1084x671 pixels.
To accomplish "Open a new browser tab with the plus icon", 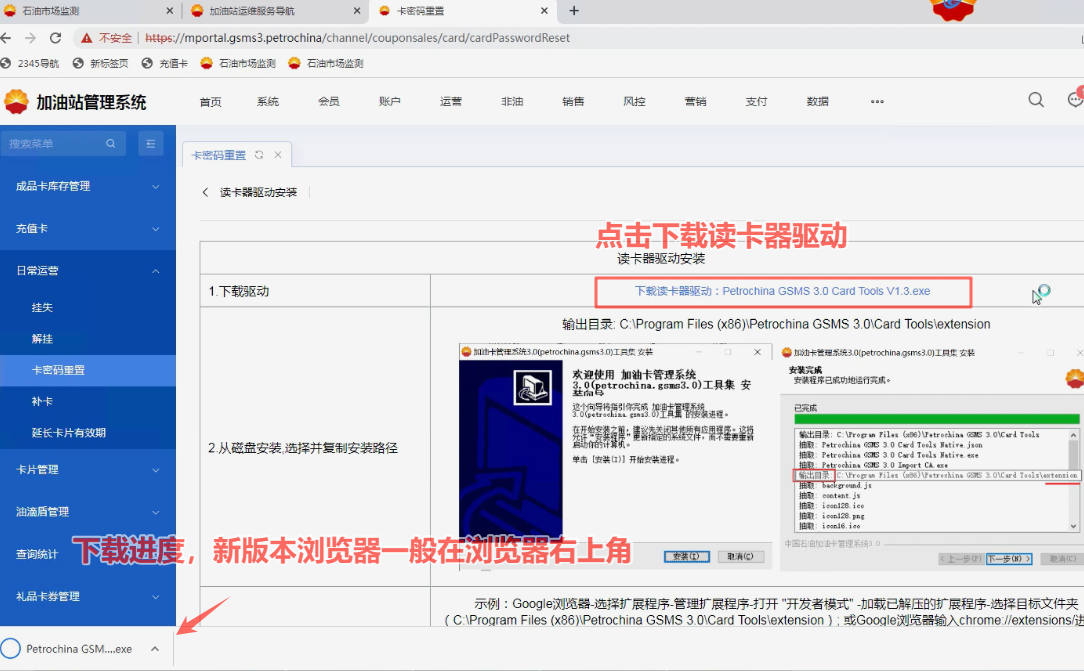I will pos(574,11).
